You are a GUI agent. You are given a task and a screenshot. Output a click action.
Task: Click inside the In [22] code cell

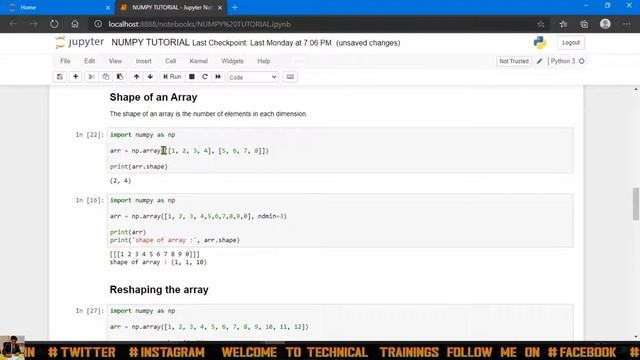(340, 151)
